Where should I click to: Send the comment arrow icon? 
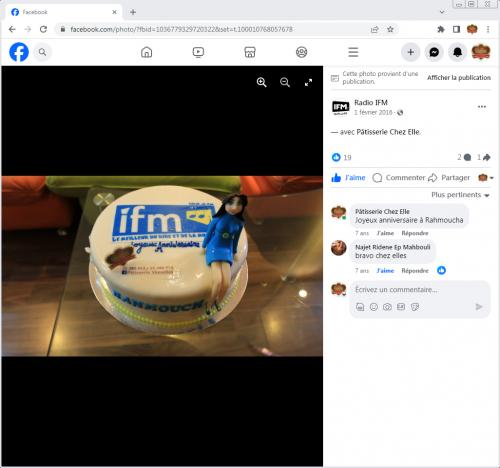click(479, 307)
